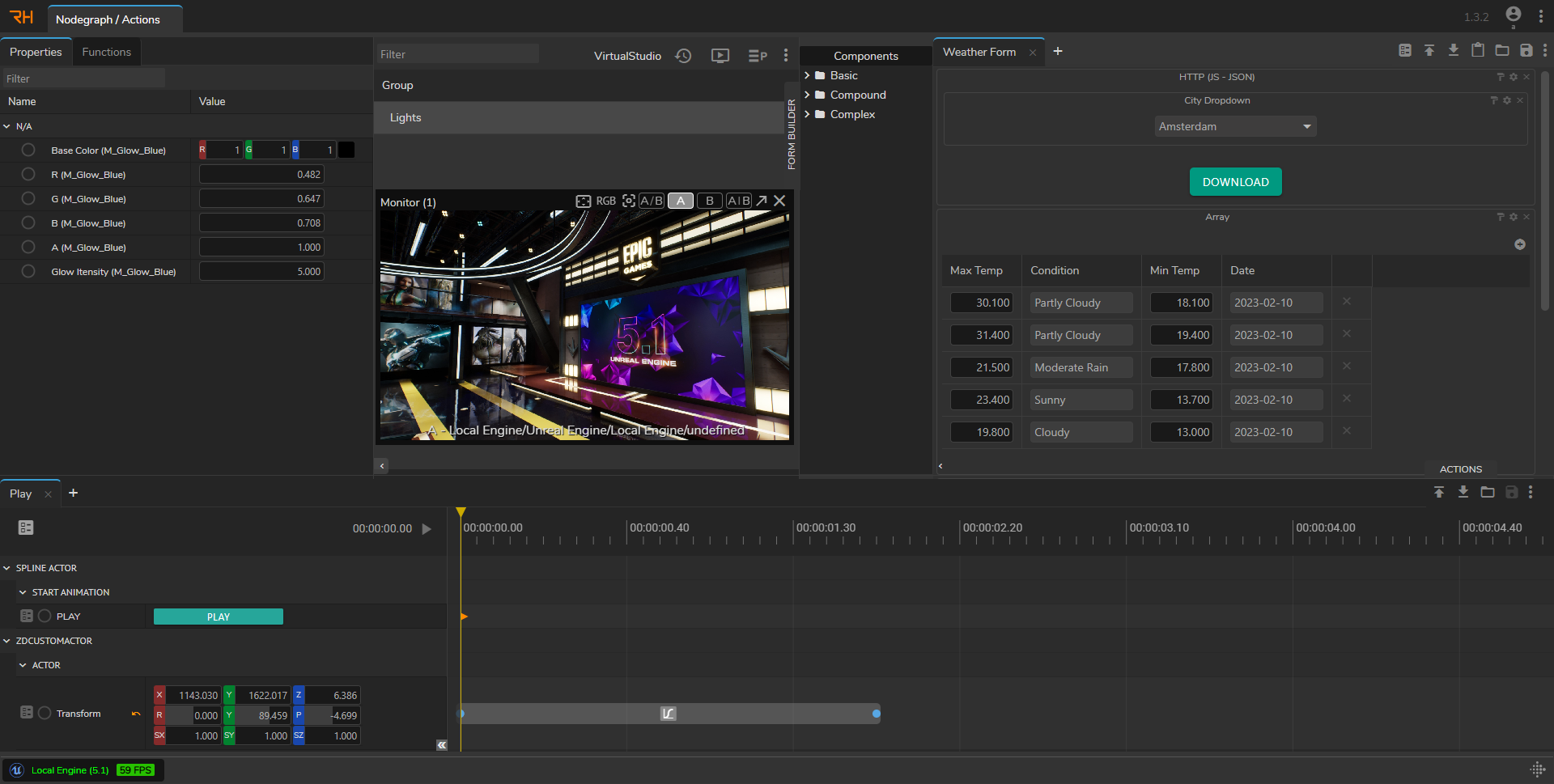Expand the Compound components folder
This screenshot has width=1554, height=784.
(x=807, y=95)
